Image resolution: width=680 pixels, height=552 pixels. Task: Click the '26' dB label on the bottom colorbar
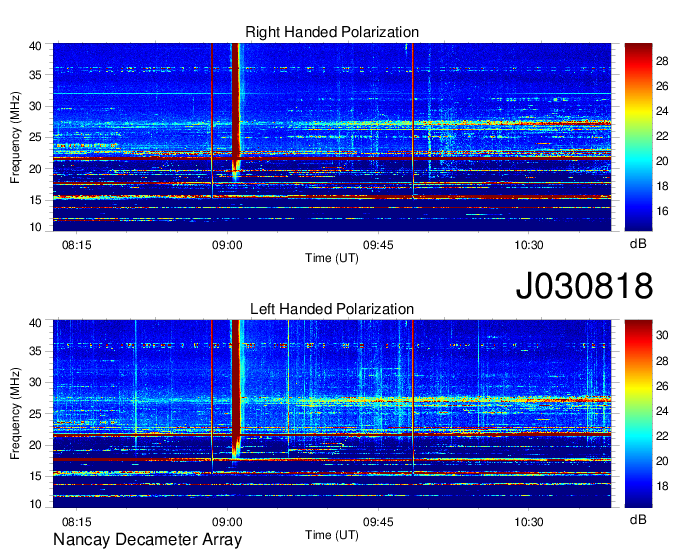(x=662, y=386)
